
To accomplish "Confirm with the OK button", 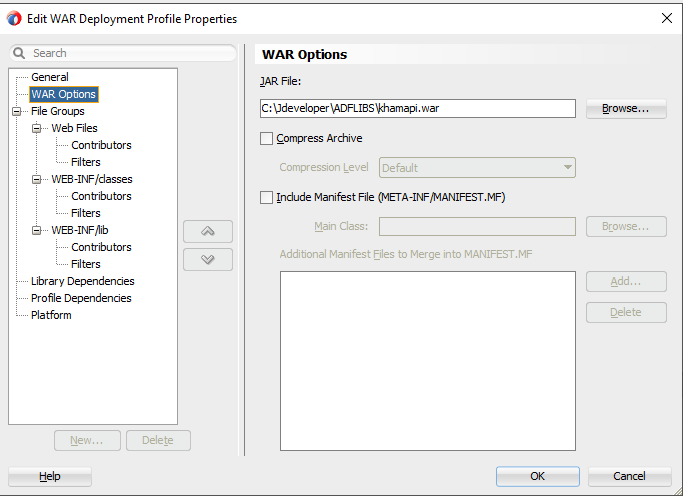I will 538,476.
